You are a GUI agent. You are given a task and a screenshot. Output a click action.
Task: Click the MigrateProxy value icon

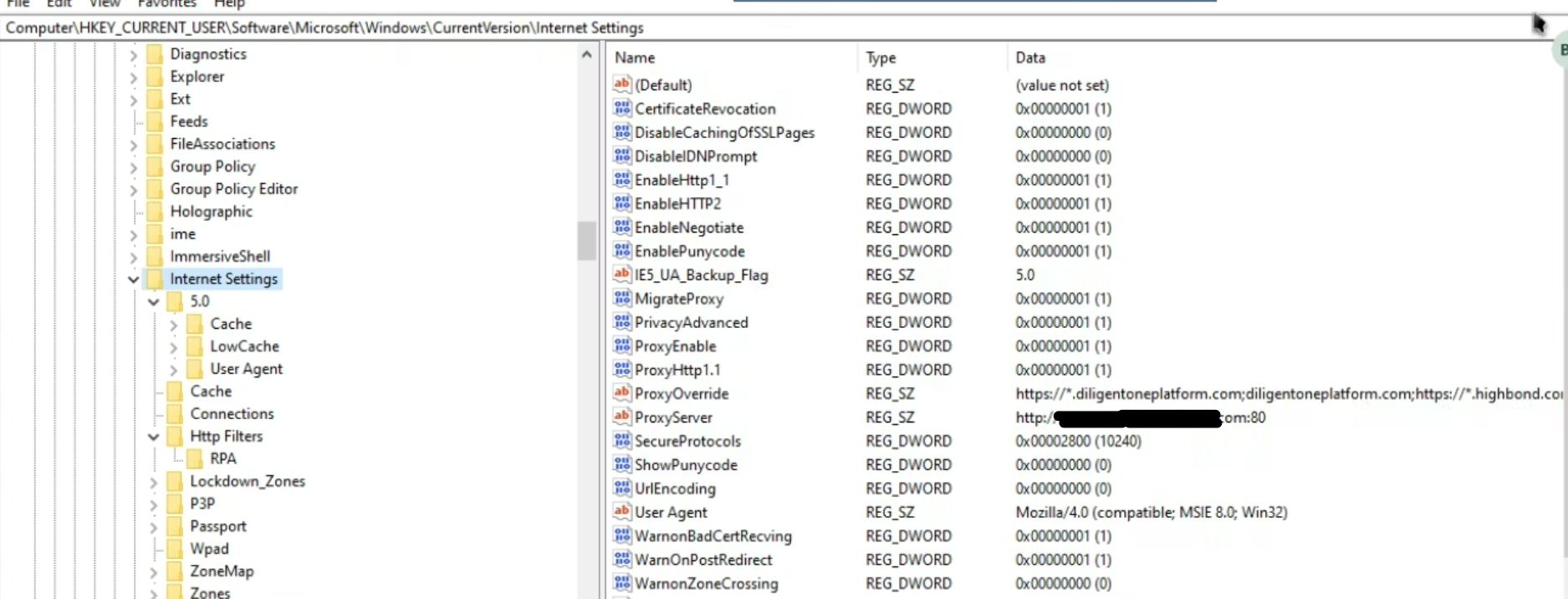(x=622, y=298)
